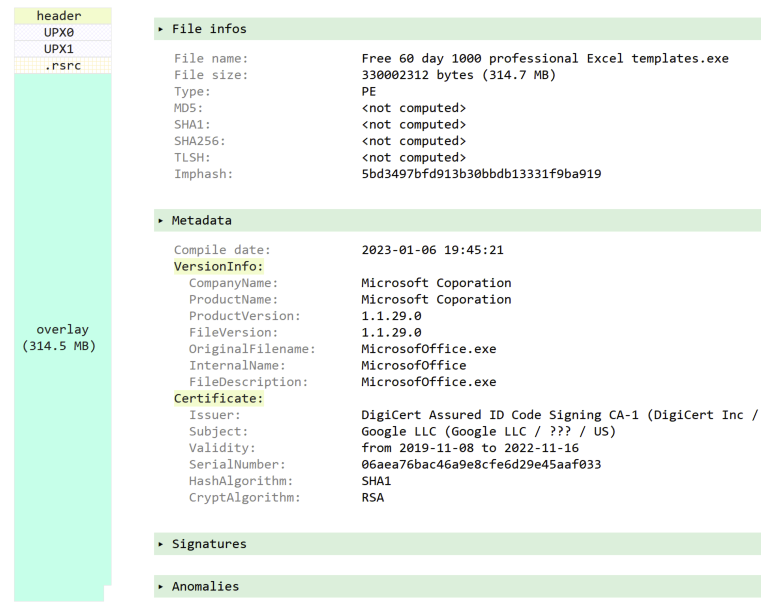Viewport: 761px width, 606px height.
Task: Select file name 'Free 60 day 1000 professional Excel templates.exe'
Action: coord(545,59)
